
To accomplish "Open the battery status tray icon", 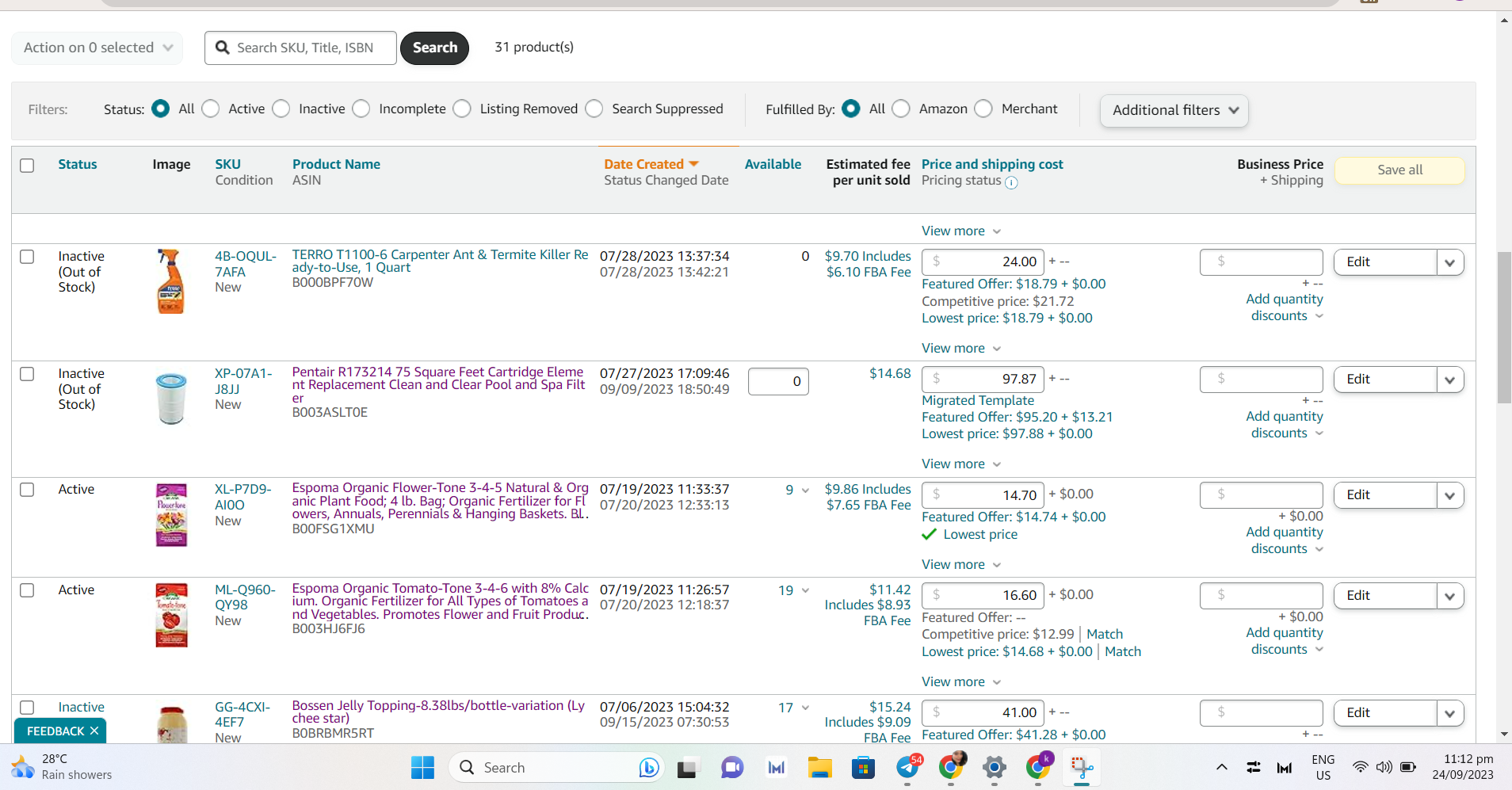I will [x=1408, y=767].
